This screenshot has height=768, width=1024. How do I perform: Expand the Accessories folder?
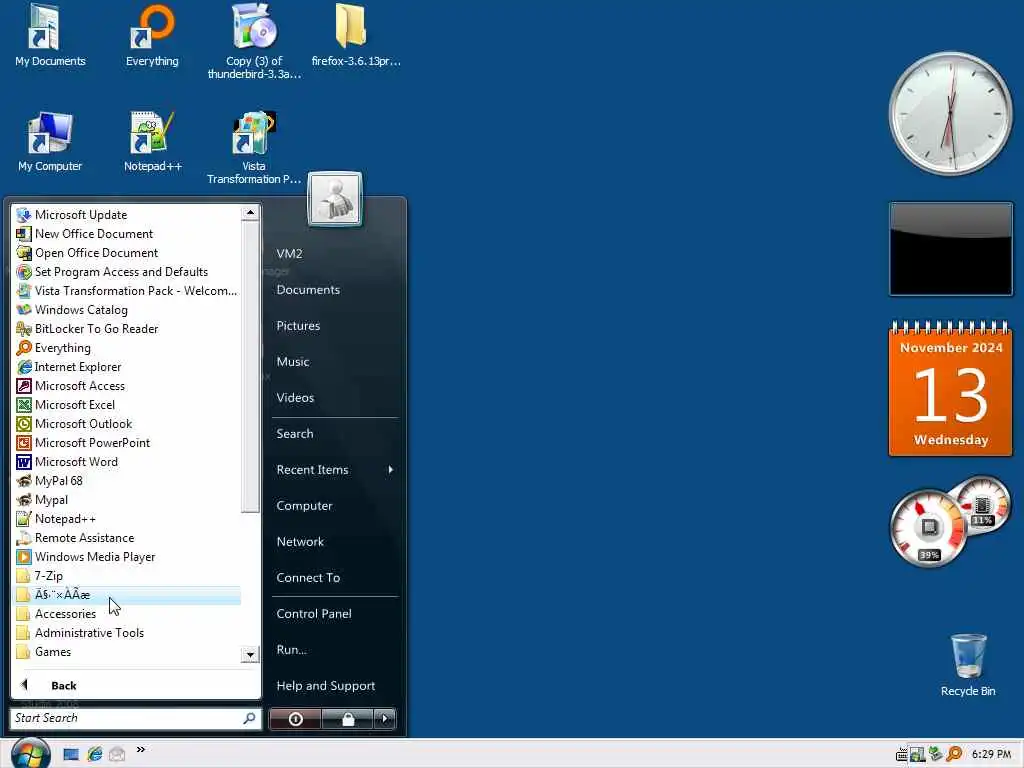pos(128,613)
